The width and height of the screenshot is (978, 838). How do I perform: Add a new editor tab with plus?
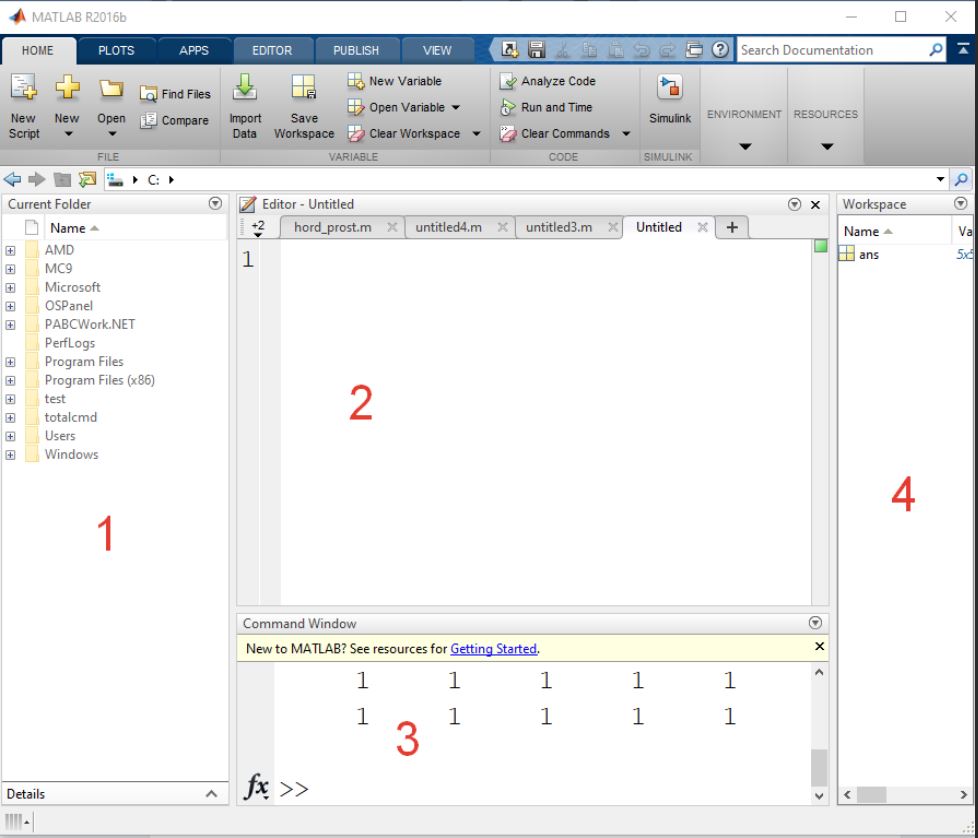(x=732, y=228)
